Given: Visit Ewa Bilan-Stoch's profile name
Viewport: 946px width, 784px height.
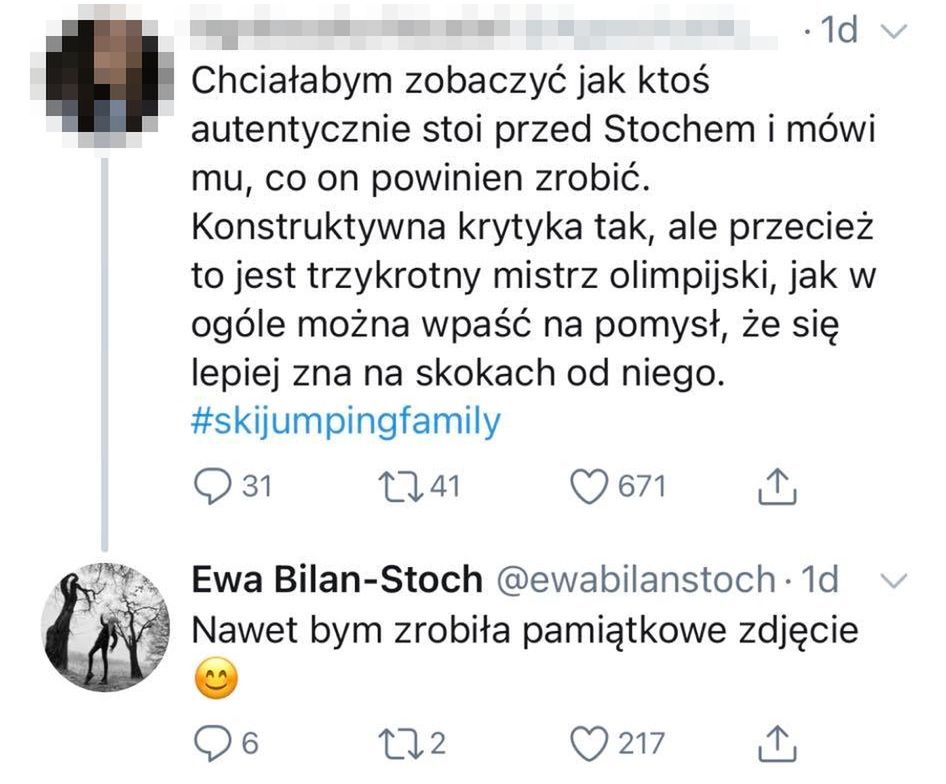Looking at the screenshot, I should click(x=336, y=579).
